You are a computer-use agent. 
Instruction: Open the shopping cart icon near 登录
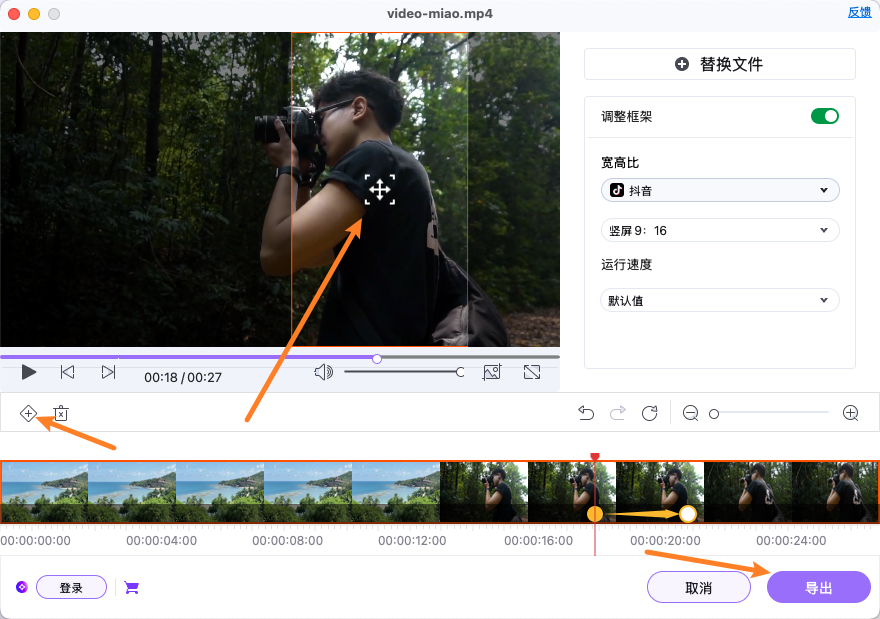tap(131, 587)
